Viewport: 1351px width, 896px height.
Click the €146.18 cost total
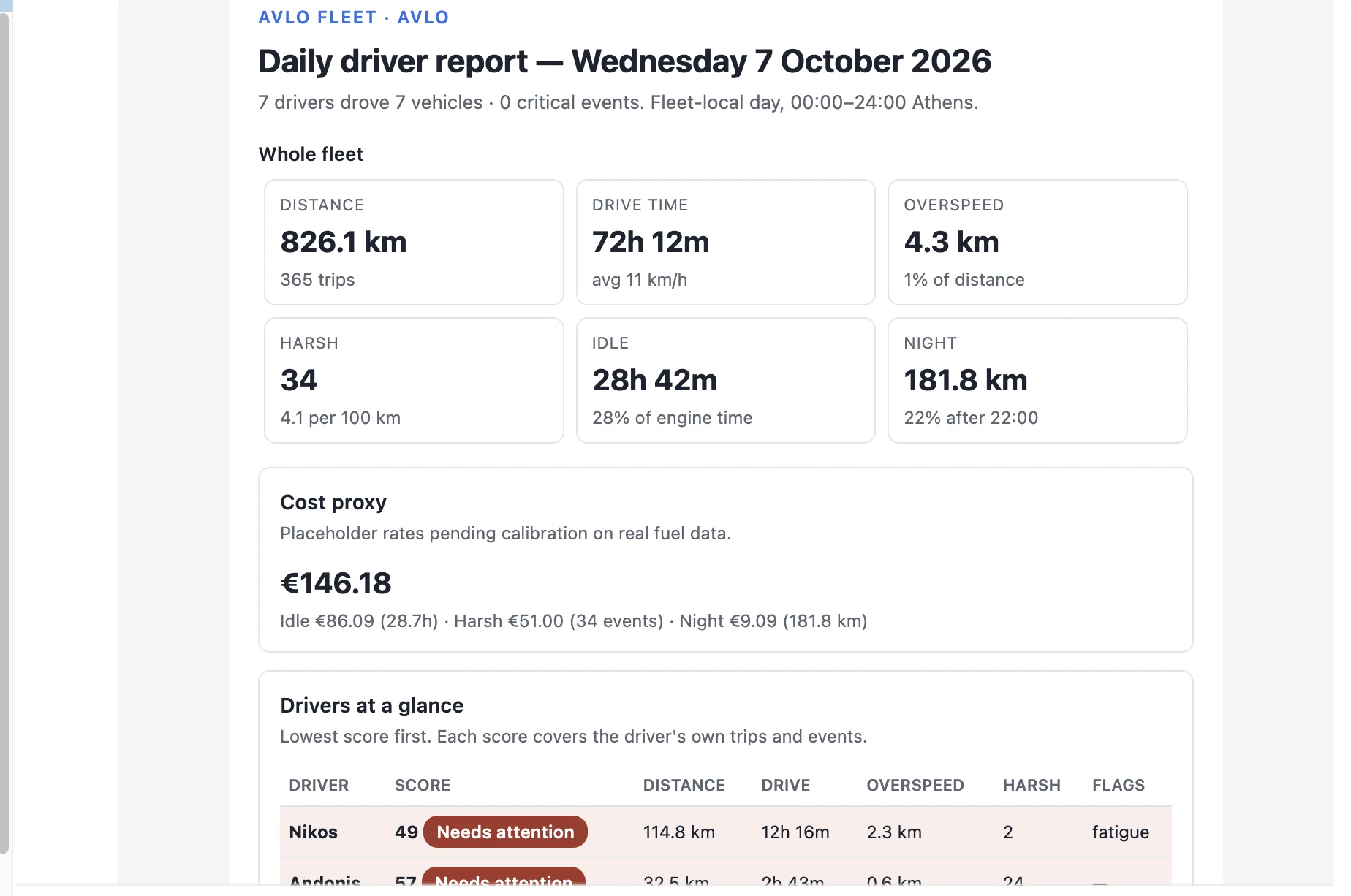tap(336, 583)
